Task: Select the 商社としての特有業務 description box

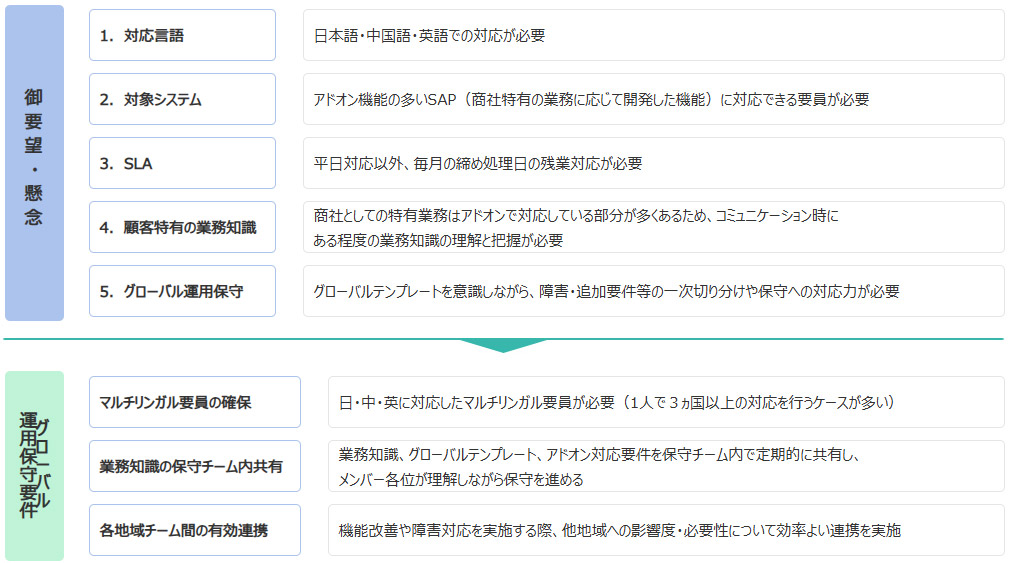Action: coord(653,227)
